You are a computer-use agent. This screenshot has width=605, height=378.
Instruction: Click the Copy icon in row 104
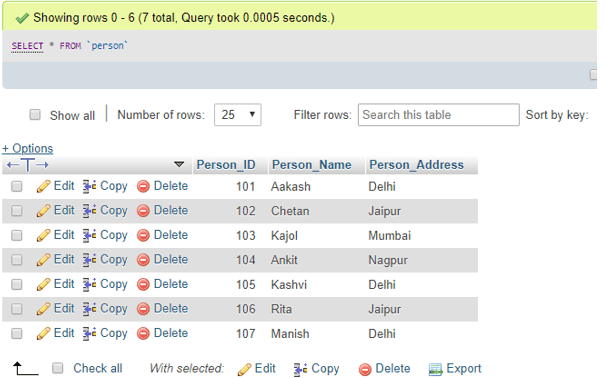(90, 260)
